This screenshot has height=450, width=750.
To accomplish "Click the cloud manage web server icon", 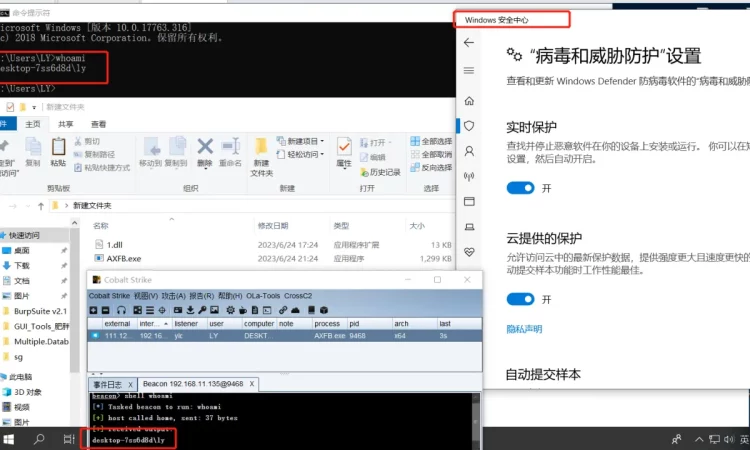I will point(296,310).
